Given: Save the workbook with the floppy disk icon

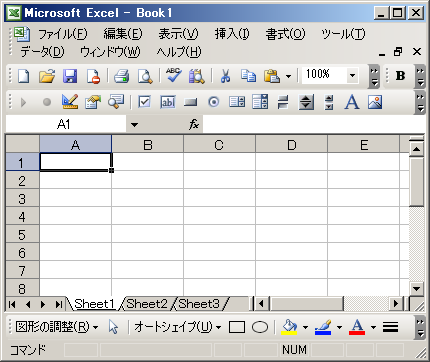Looking at the screenshot, I should click(x=70, y=76).
